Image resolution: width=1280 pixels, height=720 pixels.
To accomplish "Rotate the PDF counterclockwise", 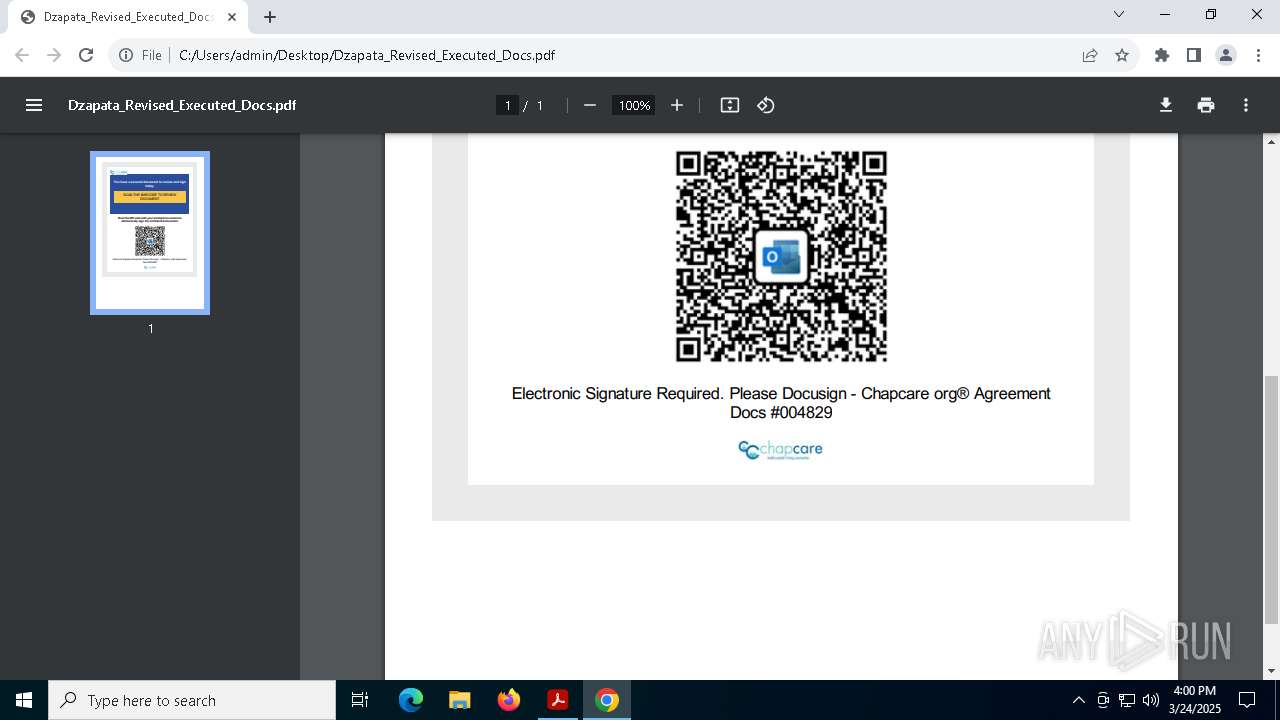I will click(766, 105).
